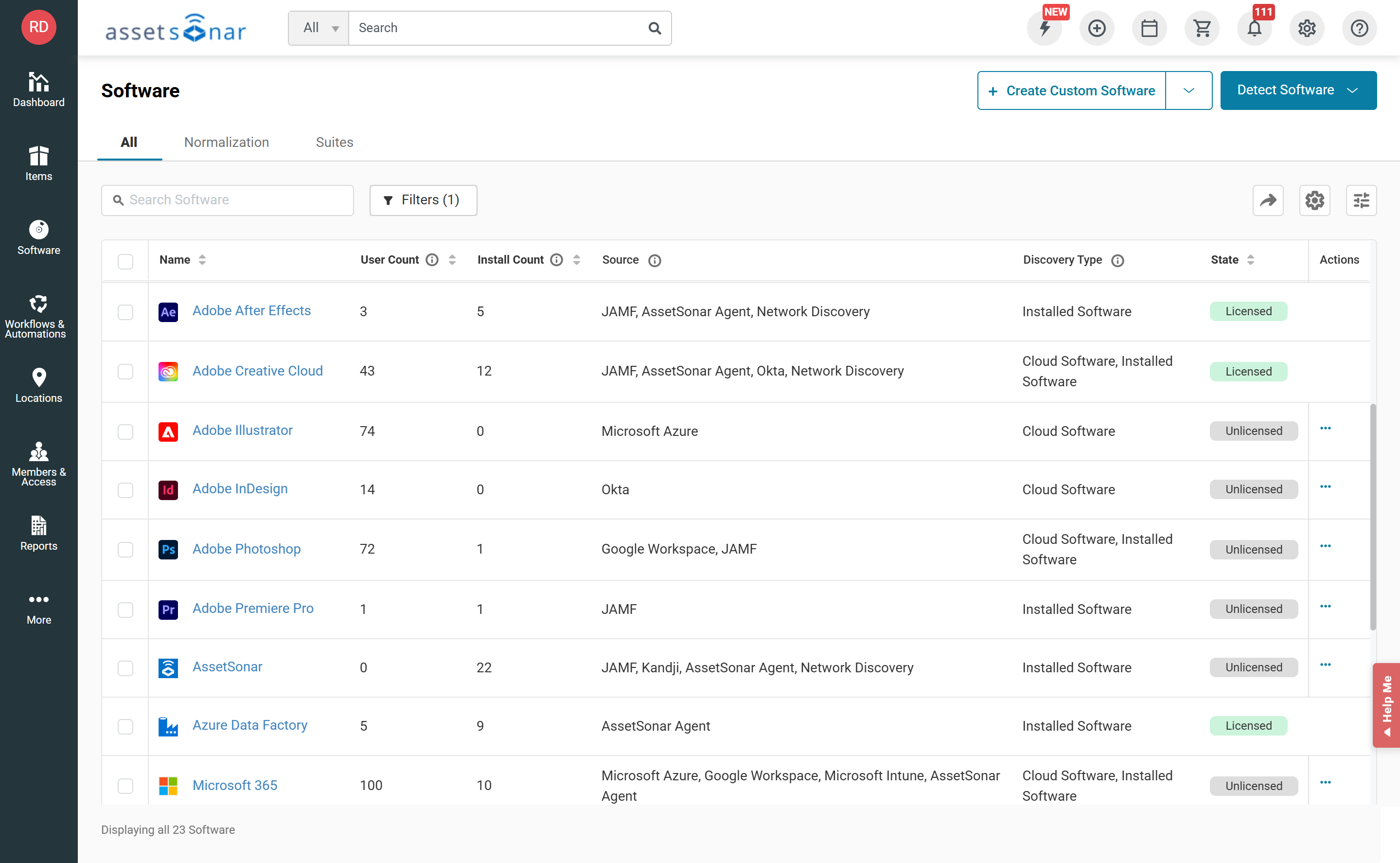Screen dimensions: 1400x863
Task: Open the Filters (1) button
Action: coord(423,200)
